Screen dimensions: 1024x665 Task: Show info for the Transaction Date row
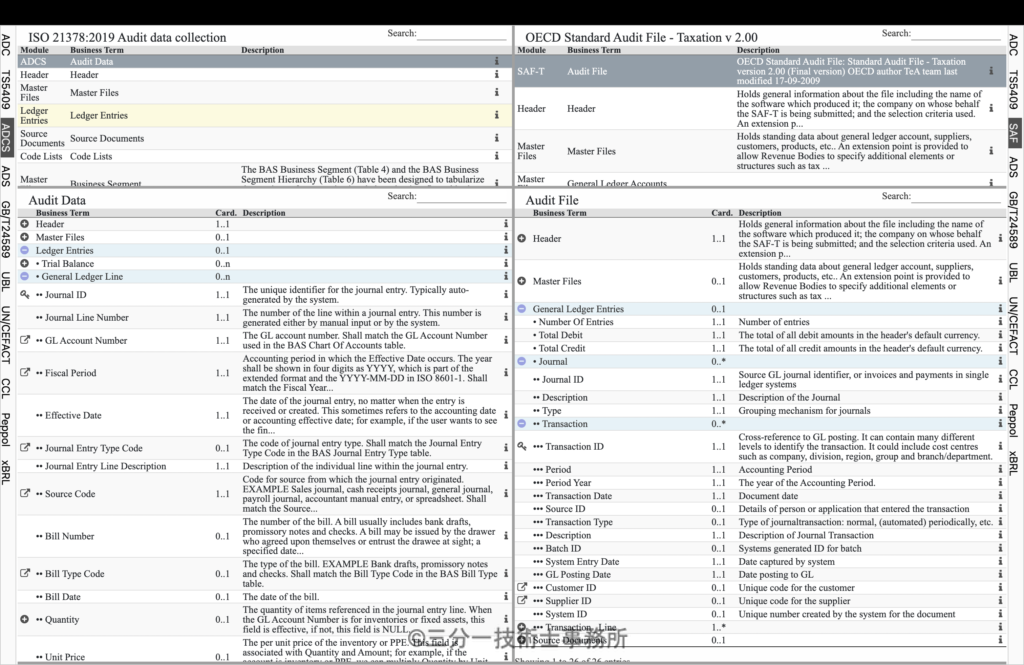pos(1000,496)
